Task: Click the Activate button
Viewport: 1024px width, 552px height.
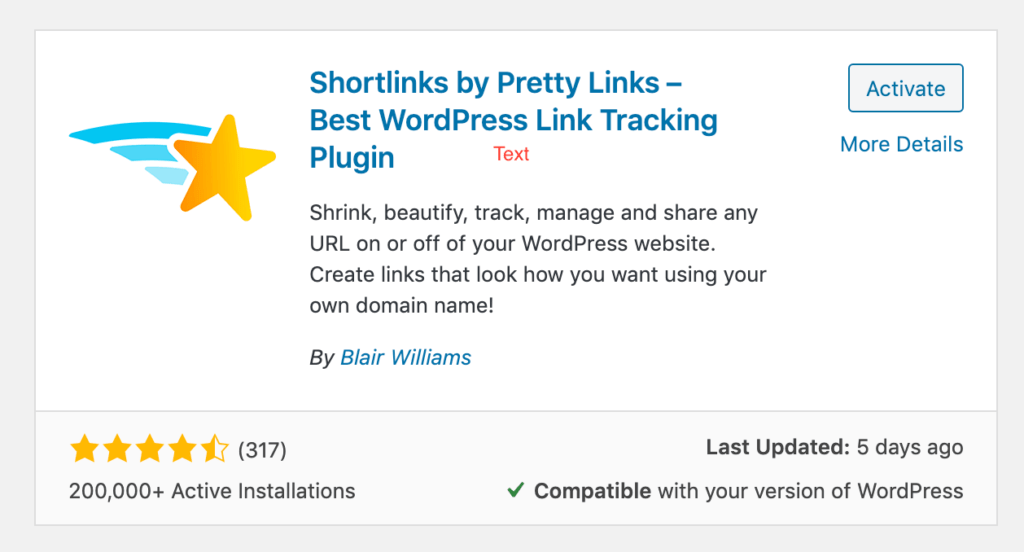Action: [x=905, y=89]
